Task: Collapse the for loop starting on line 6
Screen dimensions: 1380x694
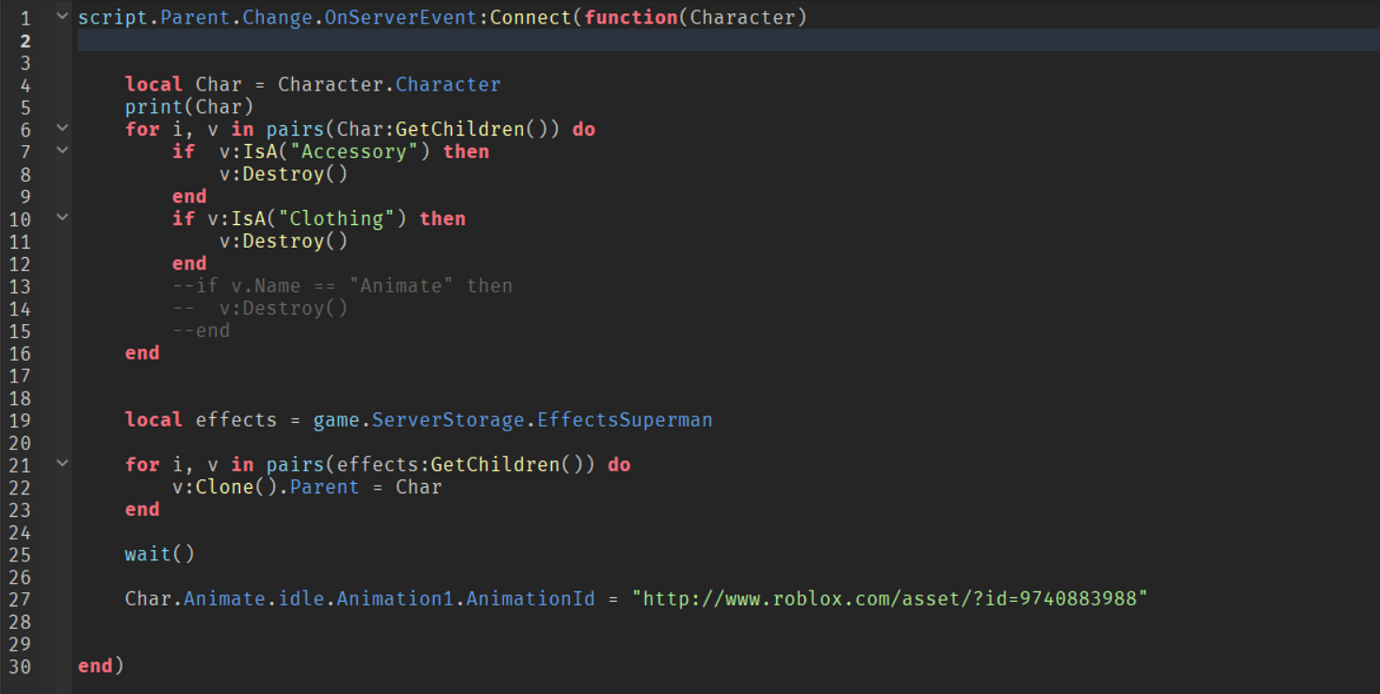Action: point(61,129)
